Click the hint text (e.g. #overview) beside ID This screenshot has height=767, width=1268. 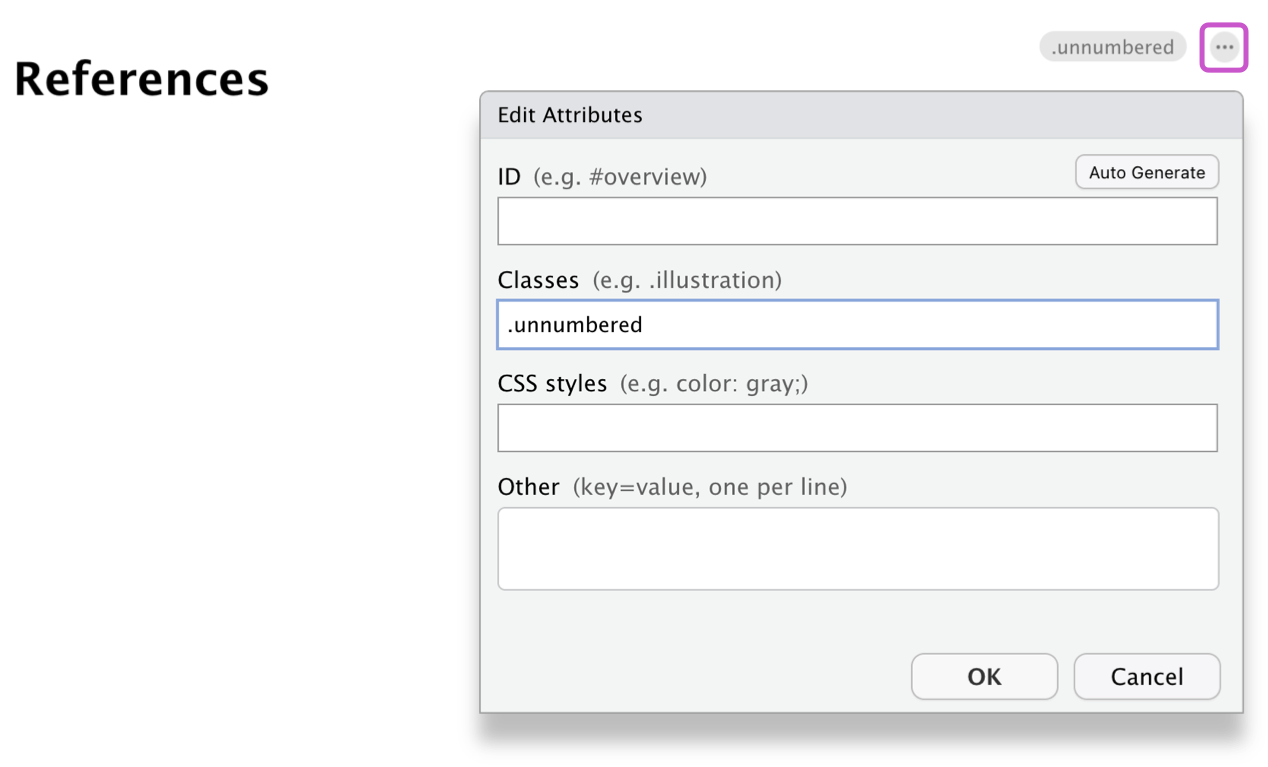(x=619, y=177)
